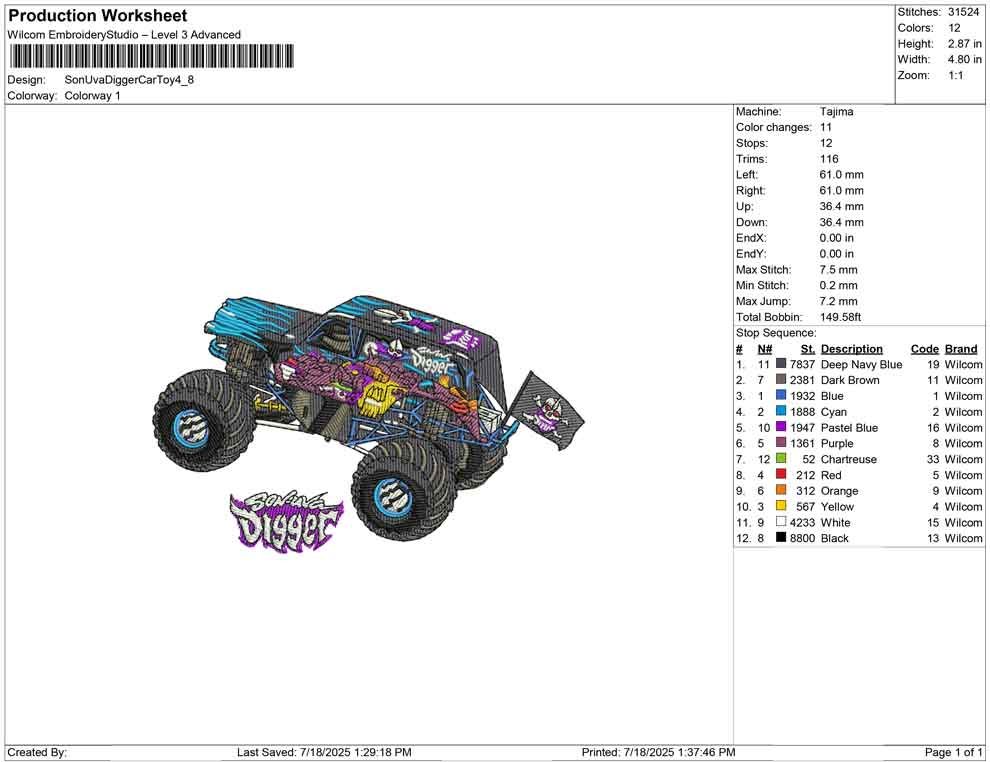Click the Code column header
This screenshot has width=990, height=762.
(924, 348)
